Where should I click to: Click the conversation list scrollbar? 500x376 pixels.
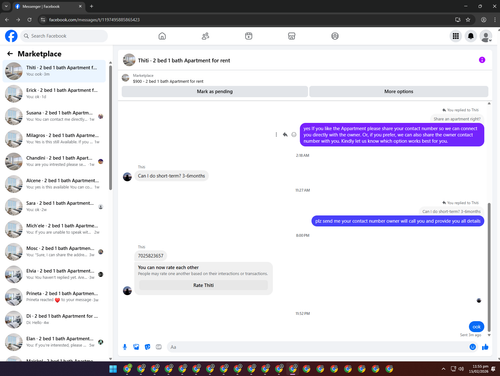coord(110,128)
